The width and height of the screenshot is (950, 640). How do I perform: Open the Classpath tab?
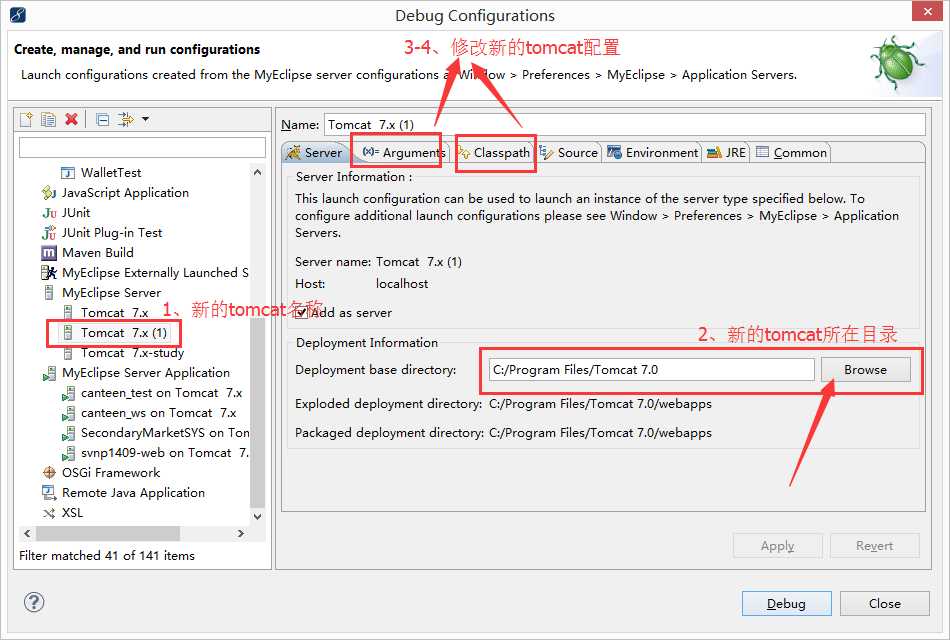[494, 153]
